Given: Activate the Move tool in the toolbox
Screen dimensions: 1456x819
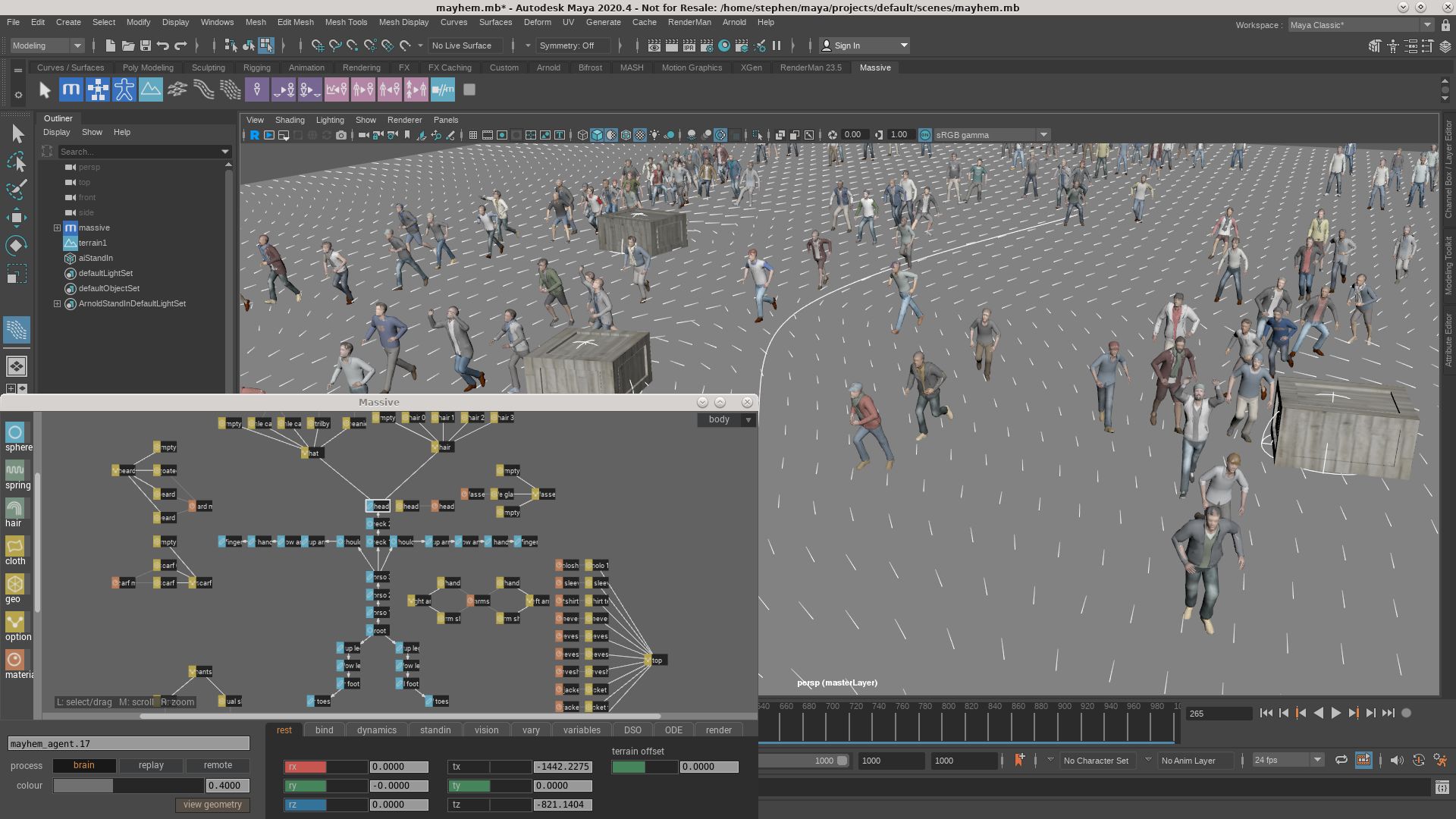Looking at the screenshot, I should coord(17,218).
